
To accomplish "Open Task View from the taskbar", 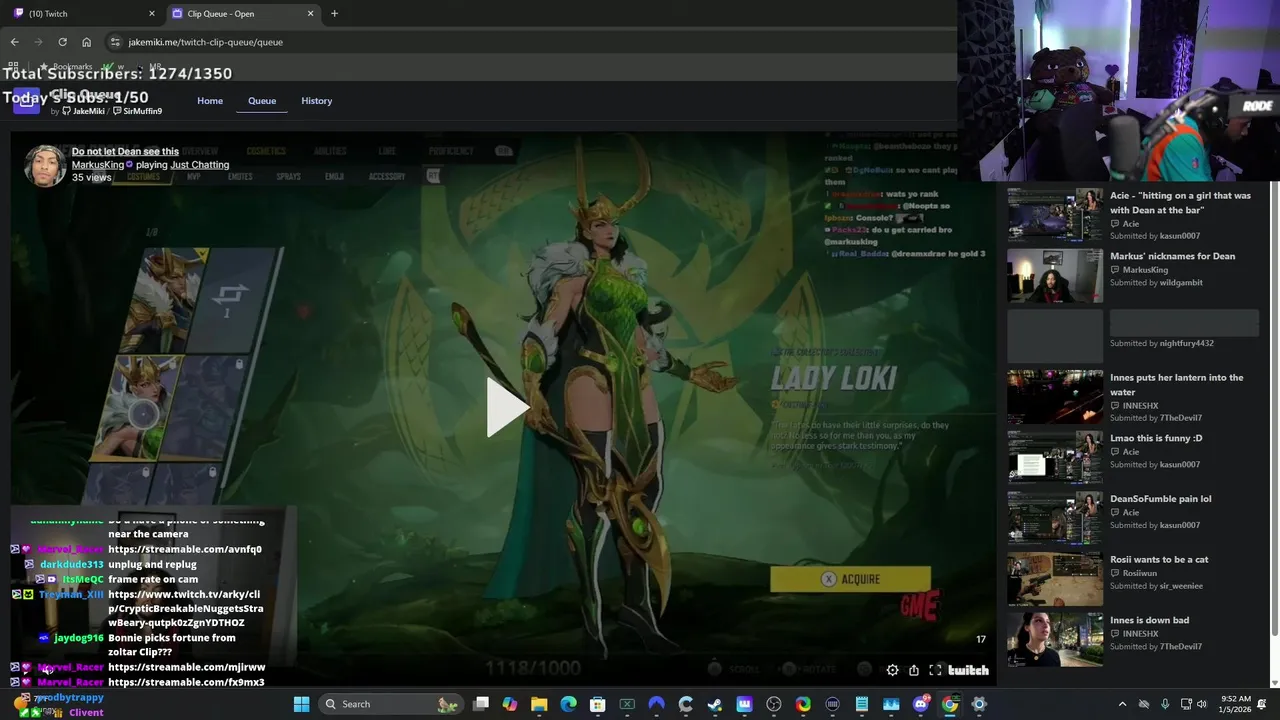I will click(x=481, y=704).
